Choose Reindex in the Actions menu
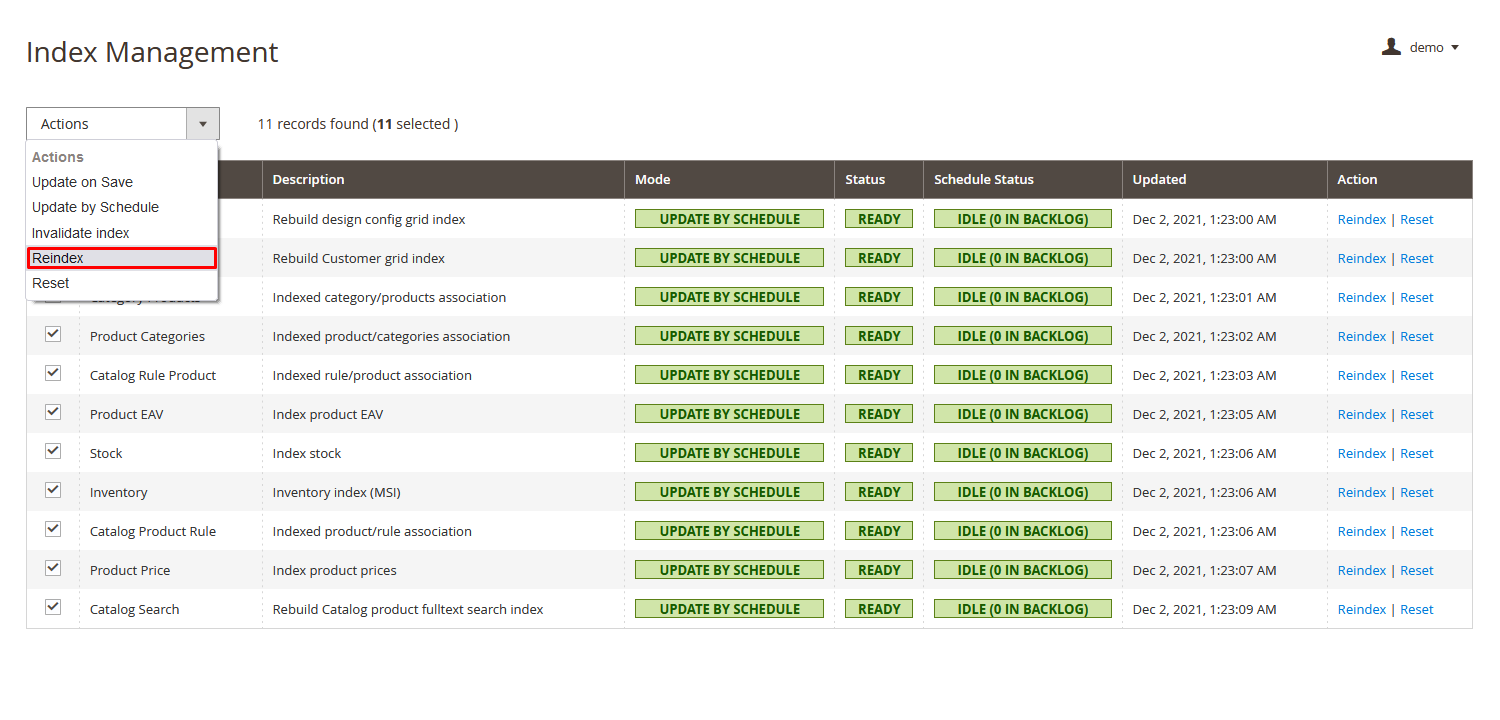The width and height of the screenshot is (1500, 720). point(58,258)
